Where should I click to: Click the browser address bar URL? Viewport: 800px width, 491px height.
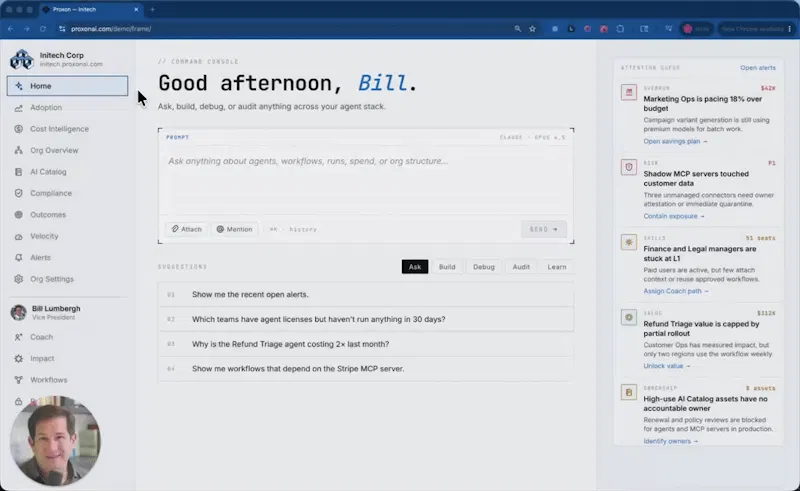(111, 29)
